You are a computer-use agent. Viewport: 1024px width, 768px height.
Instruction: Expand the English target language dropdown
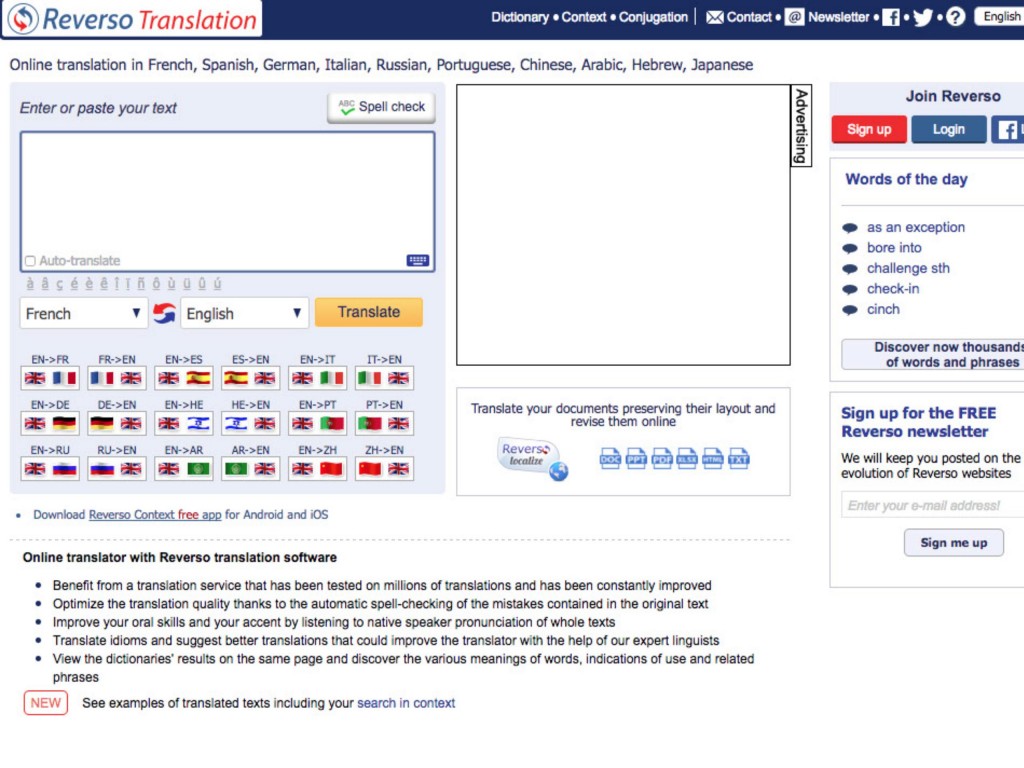click(x=244, y=313)
